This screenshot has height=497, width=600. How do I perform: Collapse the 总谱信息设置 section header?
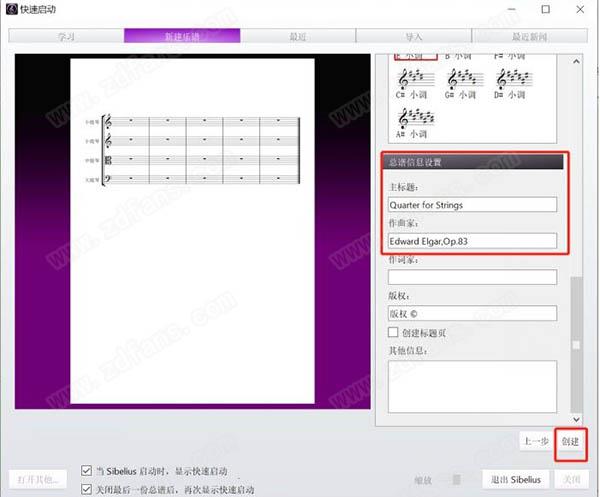(473, 162)
